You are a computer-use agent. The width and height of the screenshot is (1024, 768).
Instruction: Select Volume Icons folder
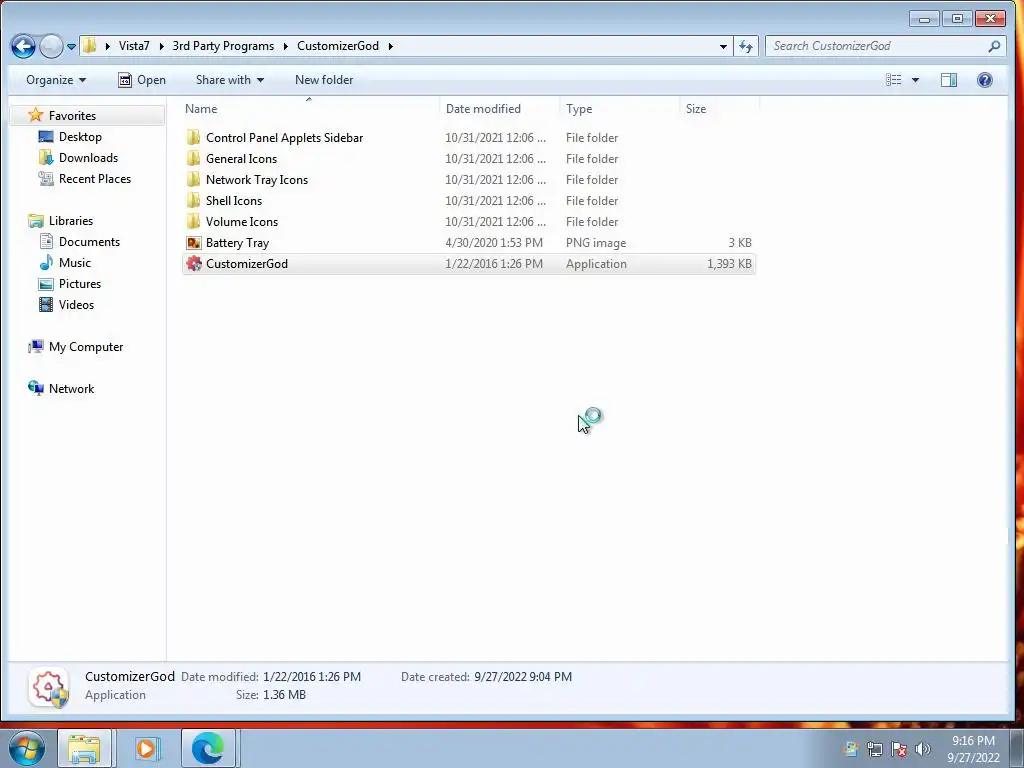[x=469, y=221]
